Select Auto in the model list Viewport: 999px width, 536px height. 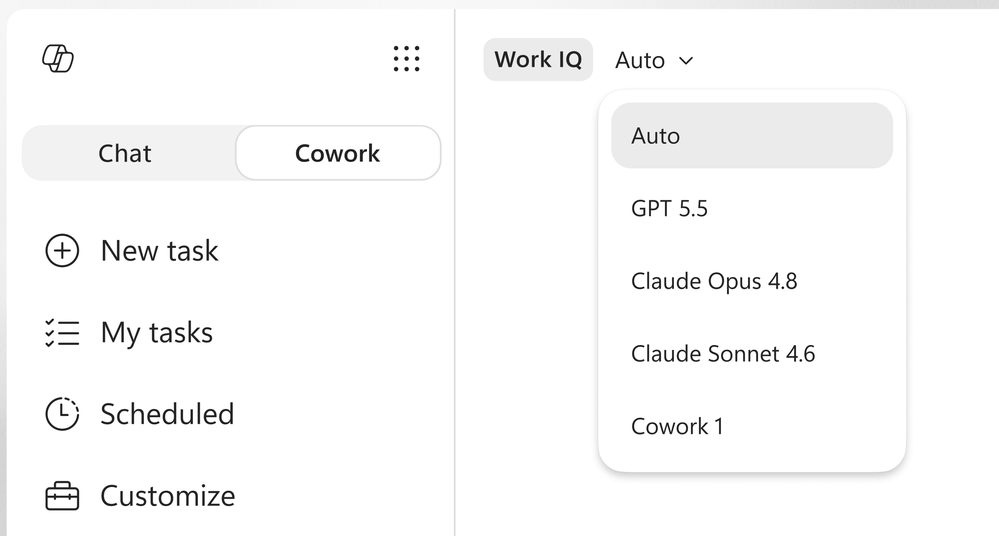point(752,136)
